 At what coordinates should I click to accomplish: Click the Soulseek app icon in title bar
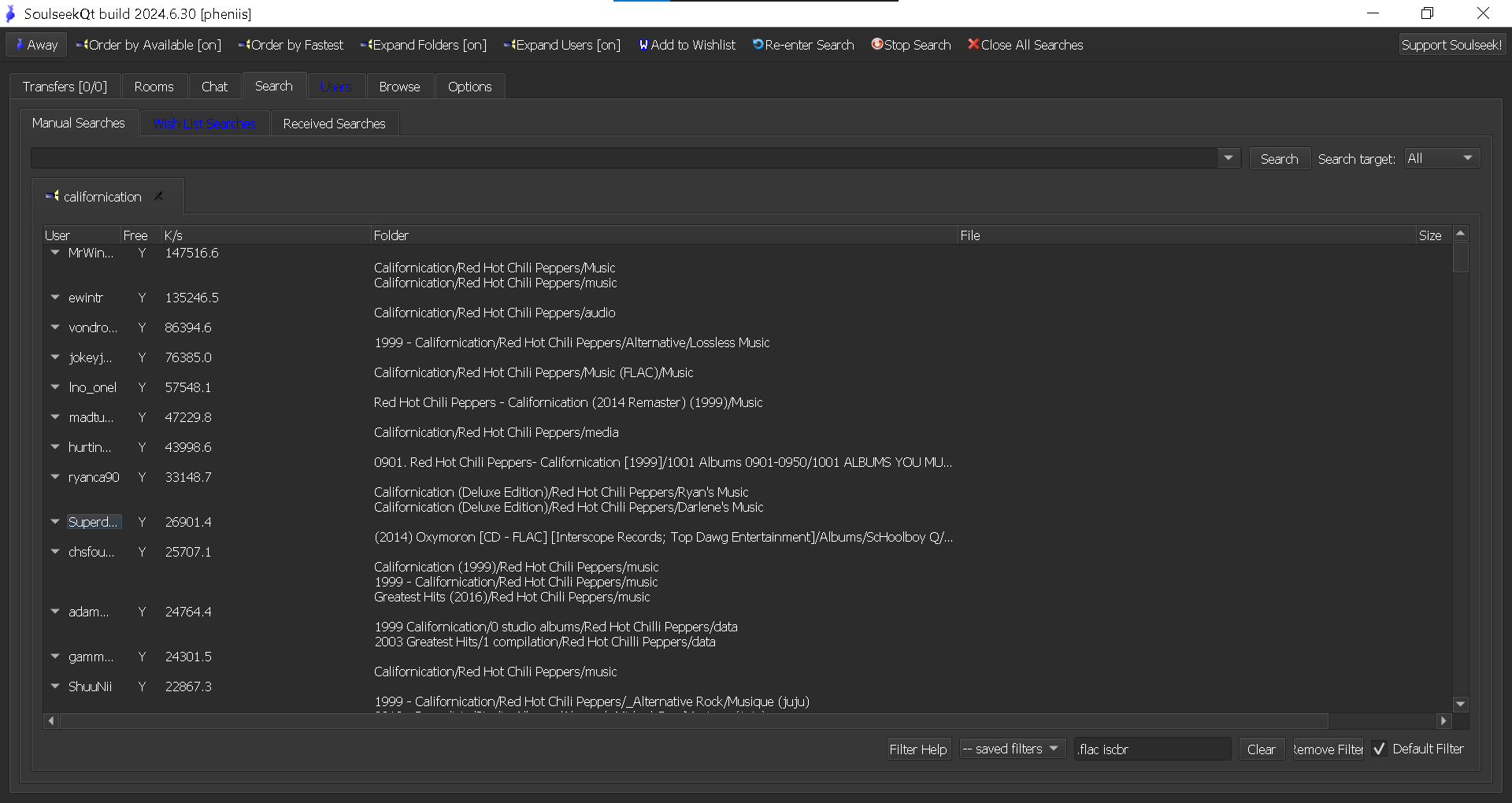(11, 13)
